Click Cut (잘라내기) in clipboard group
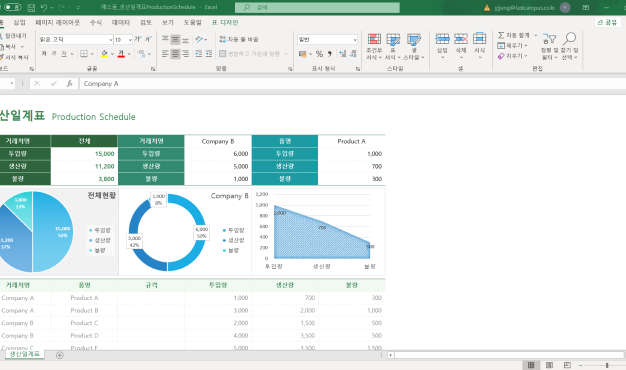The height and width of the screenshot is (370, 626). point(14,36)
